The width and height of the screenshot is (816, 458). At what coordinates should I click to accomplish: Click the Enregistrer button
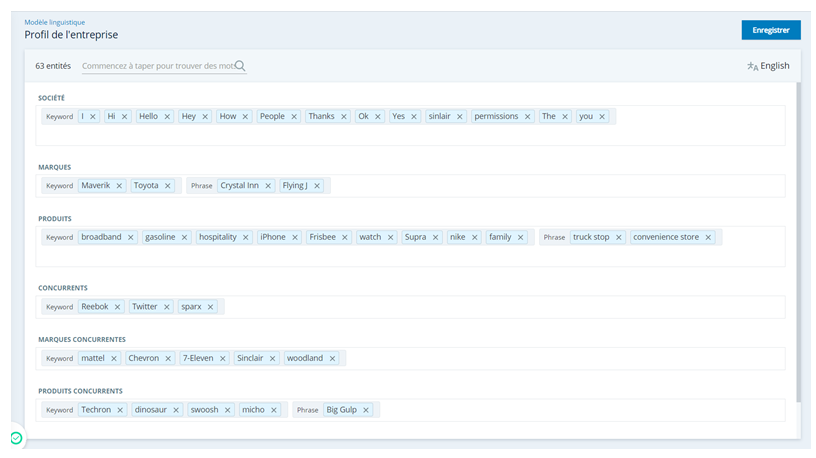[771, 30]
